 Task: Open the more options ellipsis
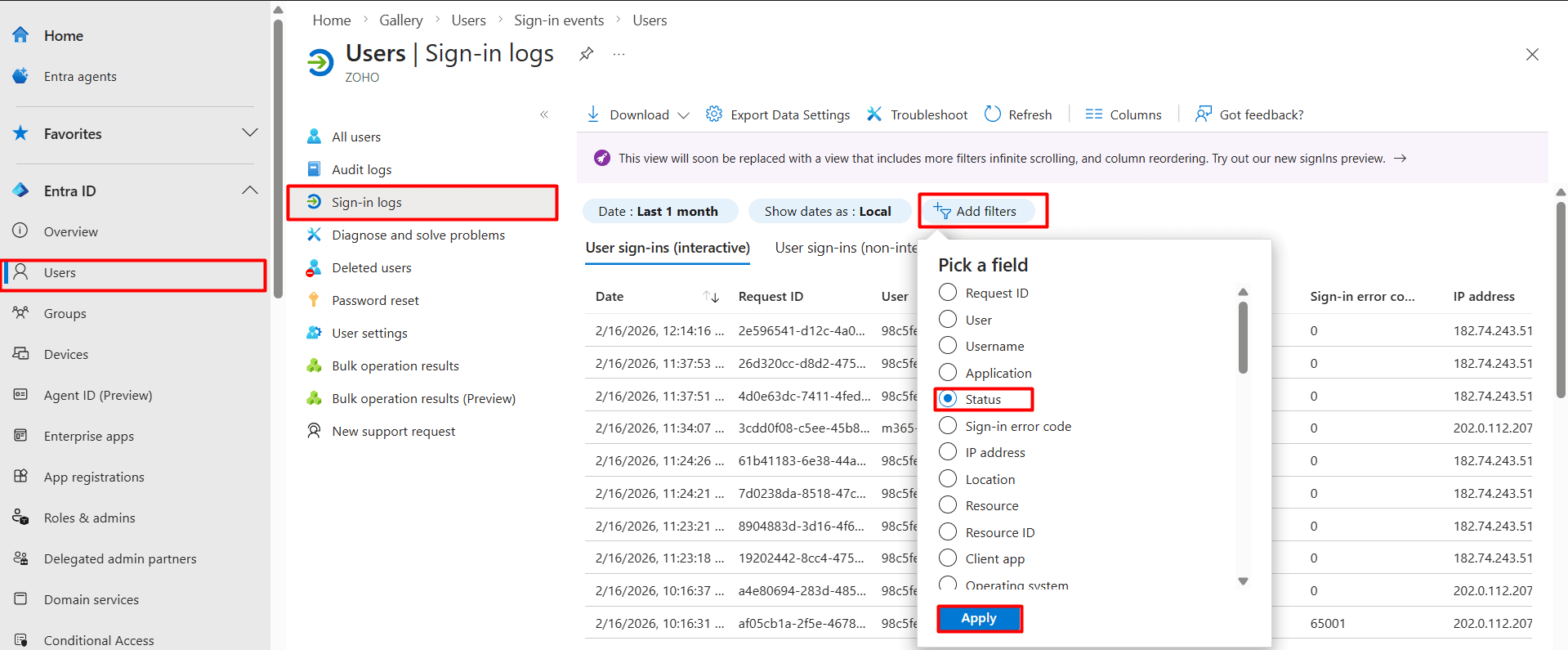pos(619,54)
